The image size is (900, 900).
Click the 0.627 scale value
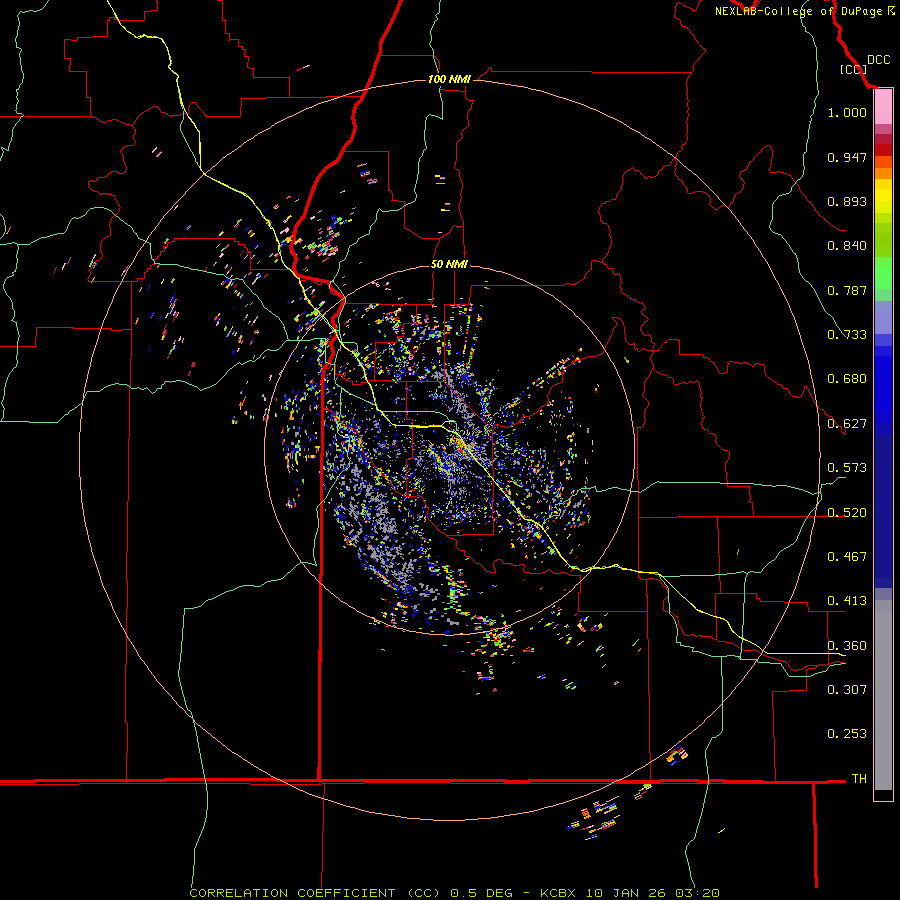[847, 424]
